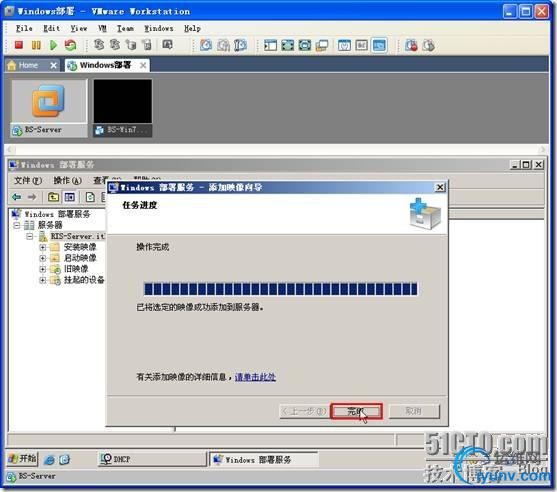Click the record capture icon with red dot

411,45
